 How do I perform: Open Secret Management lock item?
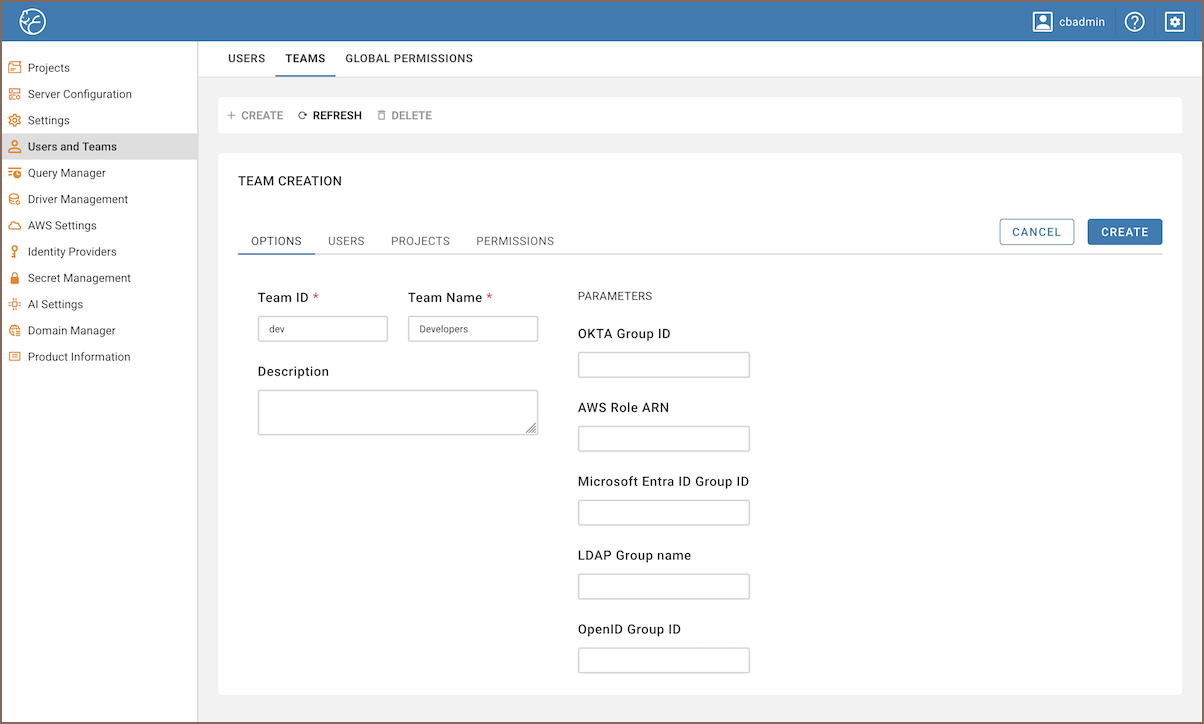[x=78, y=278]
